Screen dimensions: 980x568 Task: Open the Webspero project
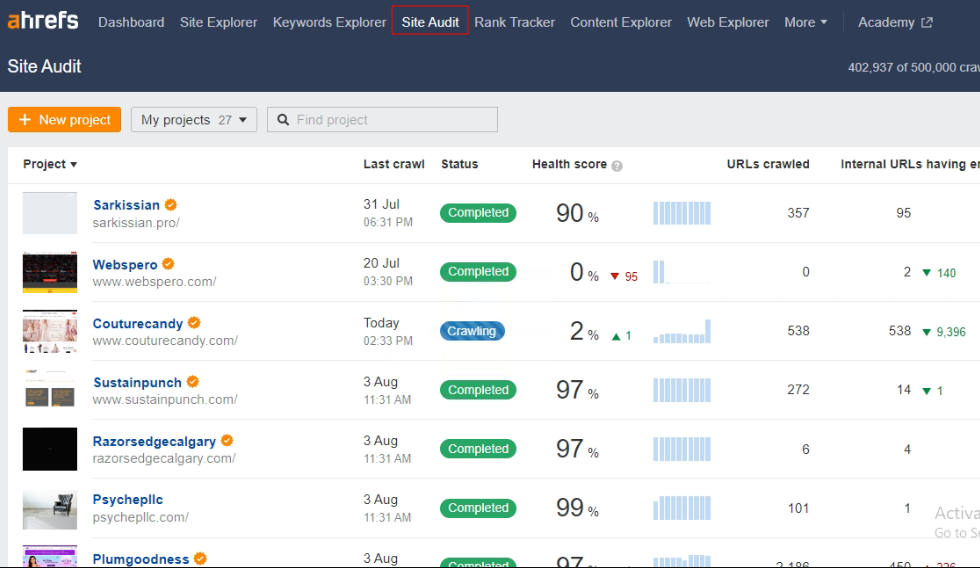tap(125, 264)
